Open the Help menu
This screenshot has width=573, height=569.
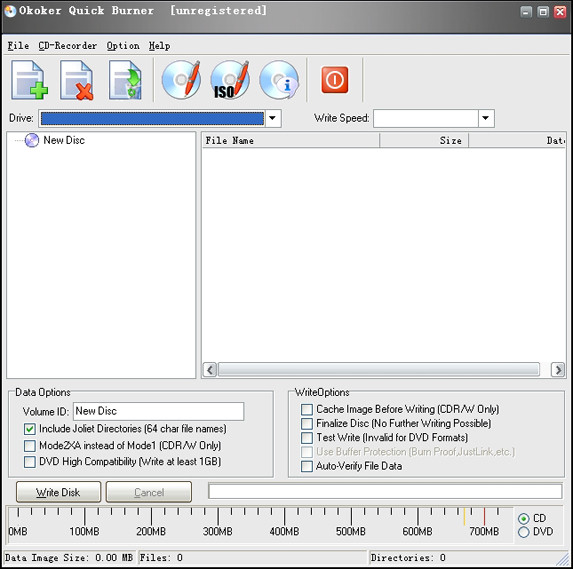click(159, 46)
